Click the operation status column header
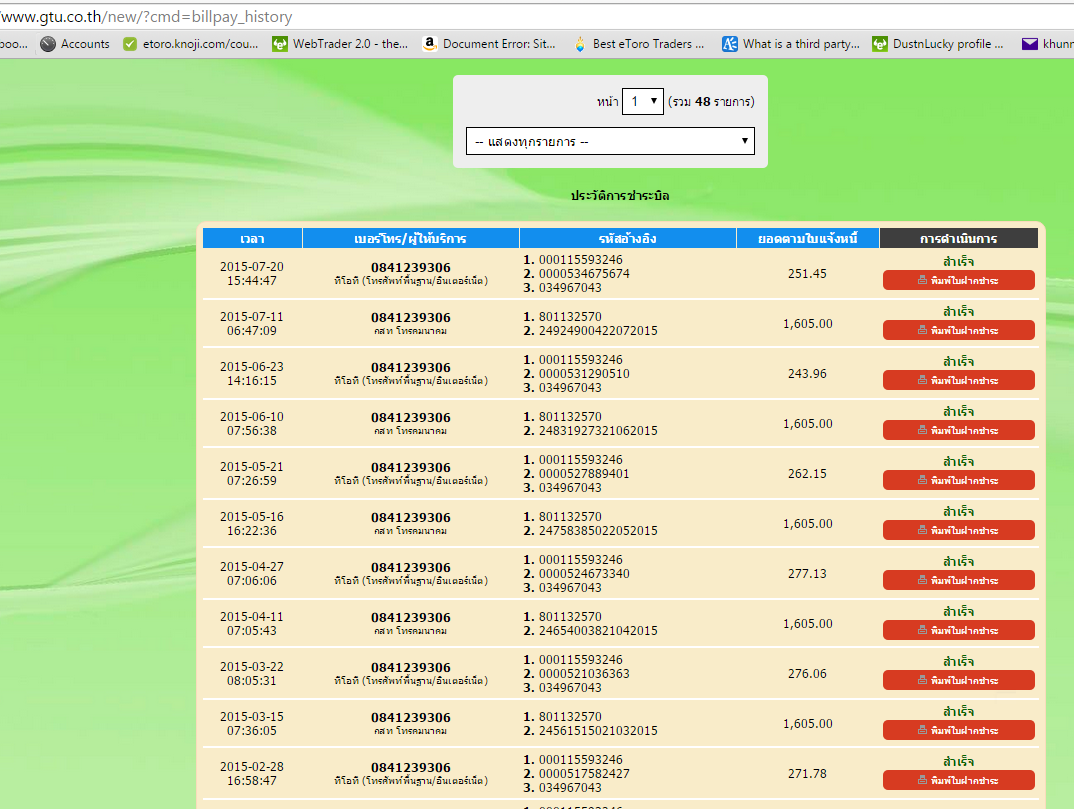The width and height of the screenshot is (1074, 809). 958,238
